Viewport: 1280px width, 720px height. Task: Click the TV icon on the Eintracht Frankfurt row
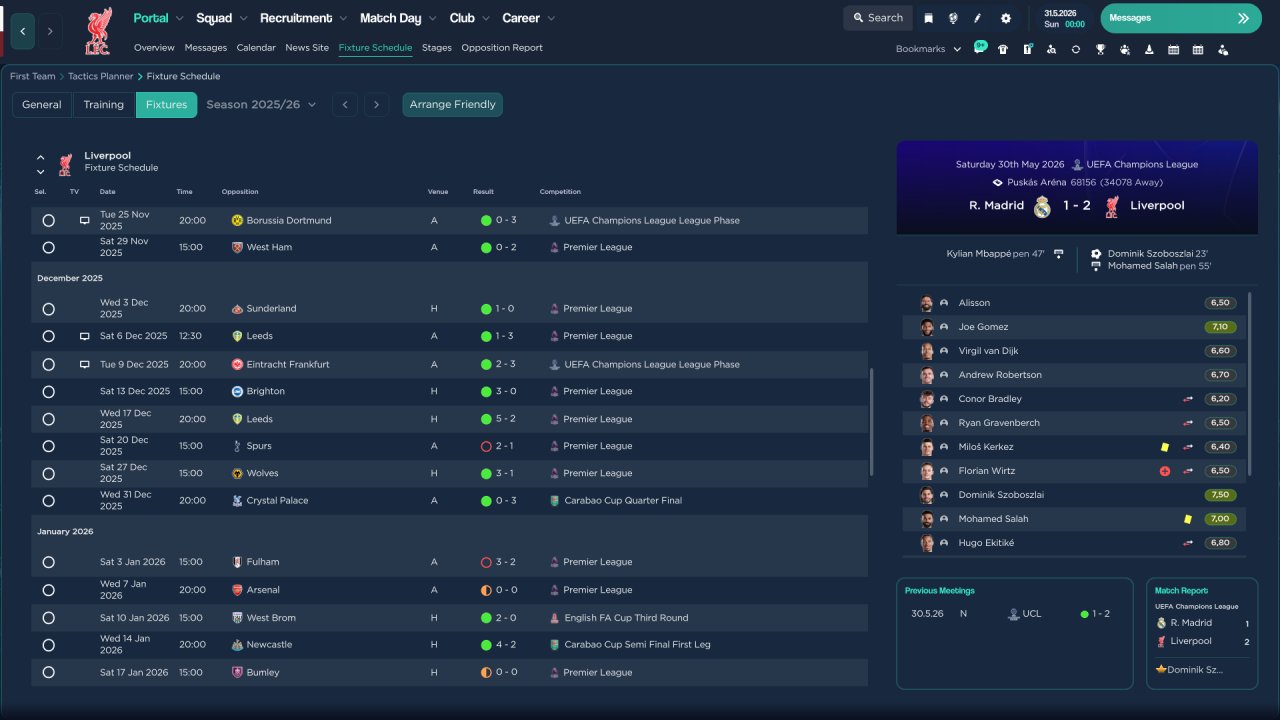click(85, 365)
